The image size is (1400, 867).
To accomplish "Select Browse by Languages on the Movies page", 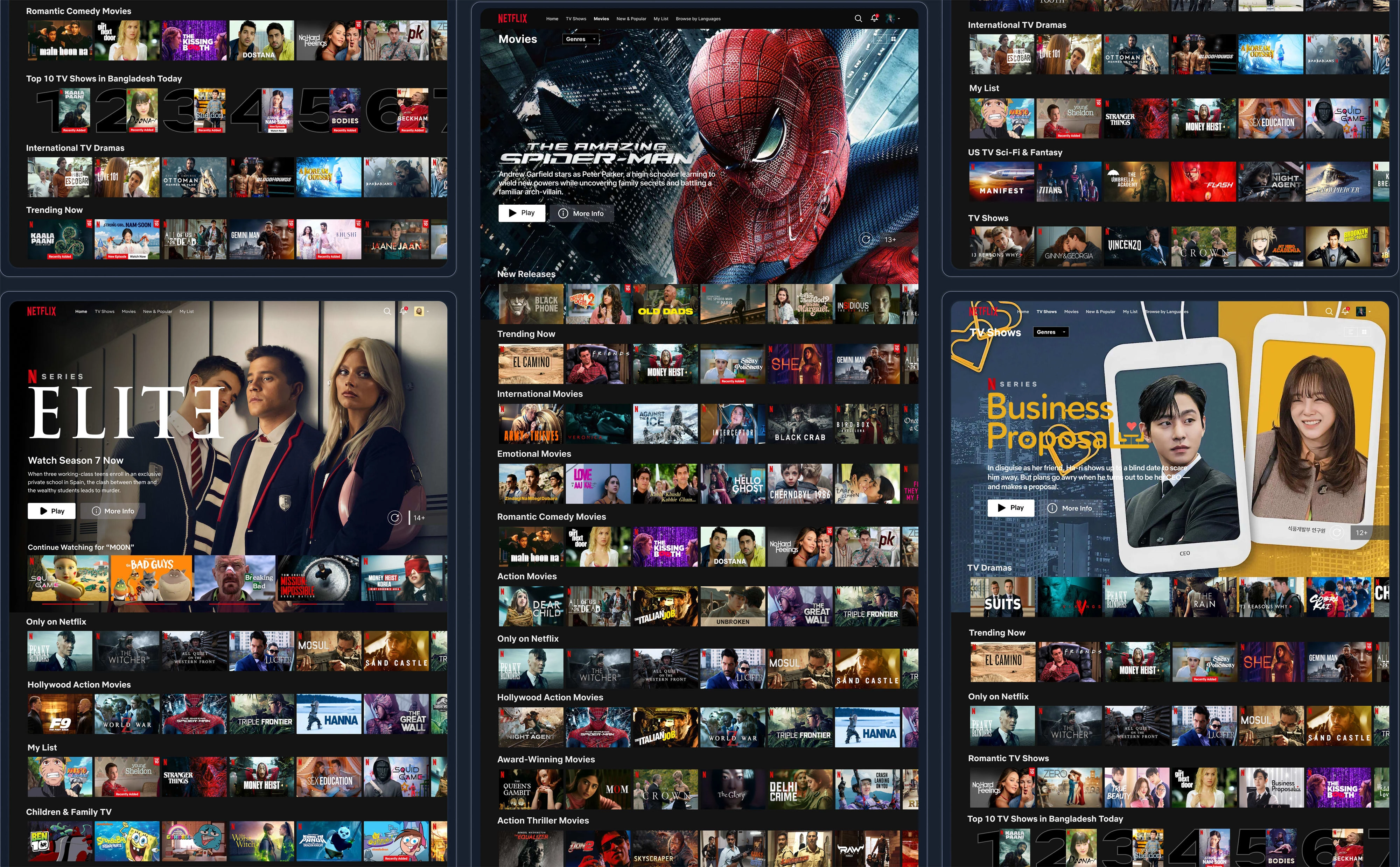I will click(698, 19).
